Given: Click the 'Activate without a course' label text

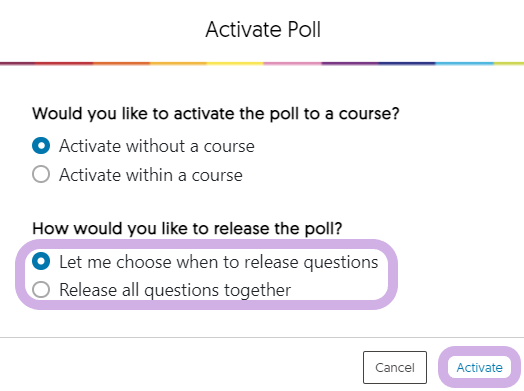Looking at the screenshot, I should 157,146.
